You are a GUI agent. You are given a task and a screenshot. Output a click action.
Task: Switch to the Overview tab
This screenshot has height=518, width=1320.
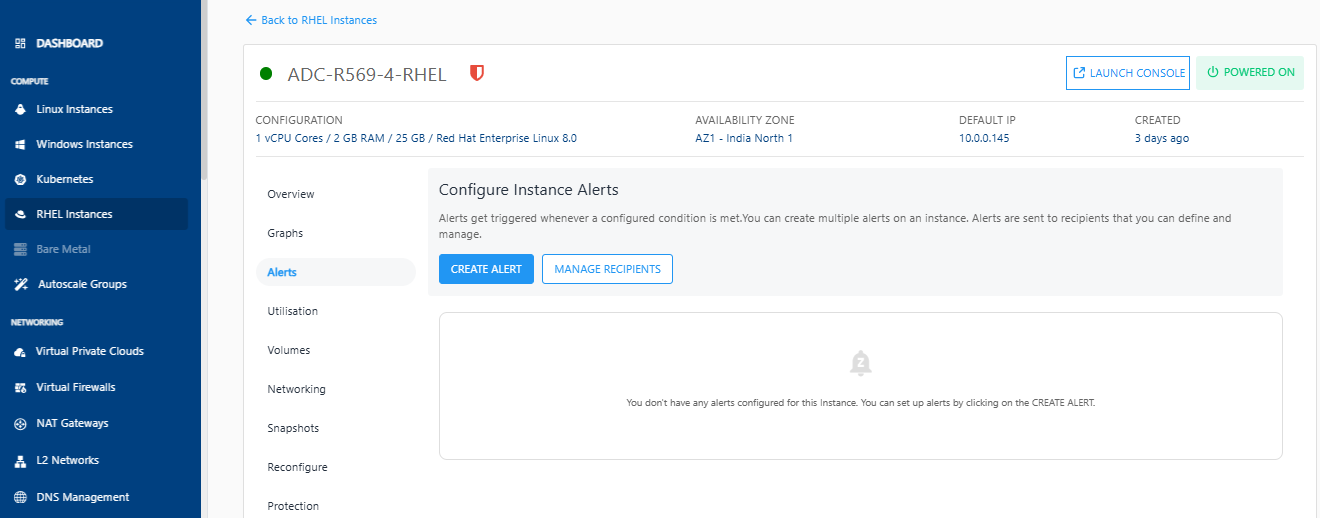[291, 194]
